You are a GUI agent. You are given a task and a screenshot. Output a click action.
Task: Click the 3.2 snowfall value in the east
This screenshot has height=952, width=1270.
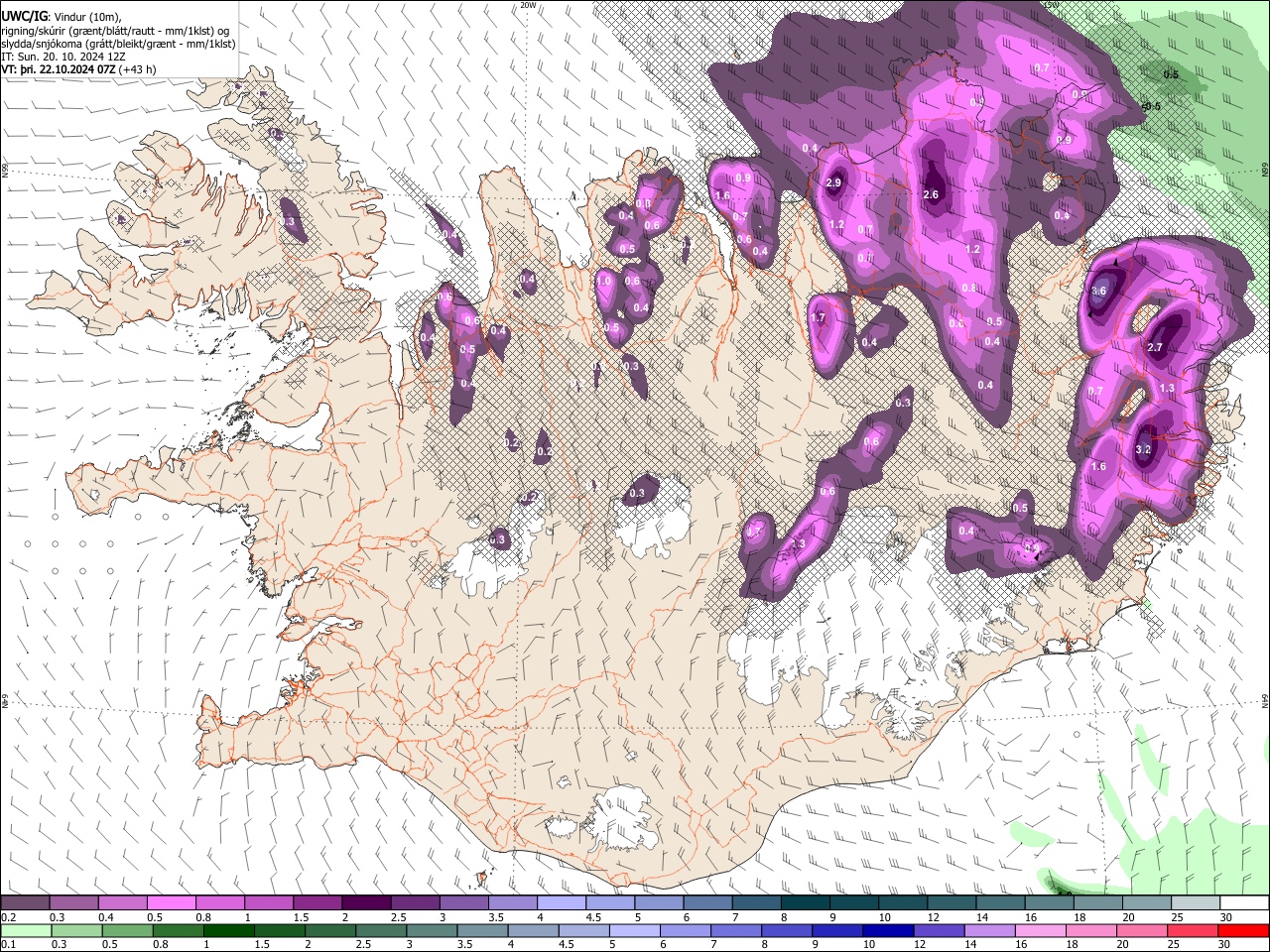click(1142, 449)
